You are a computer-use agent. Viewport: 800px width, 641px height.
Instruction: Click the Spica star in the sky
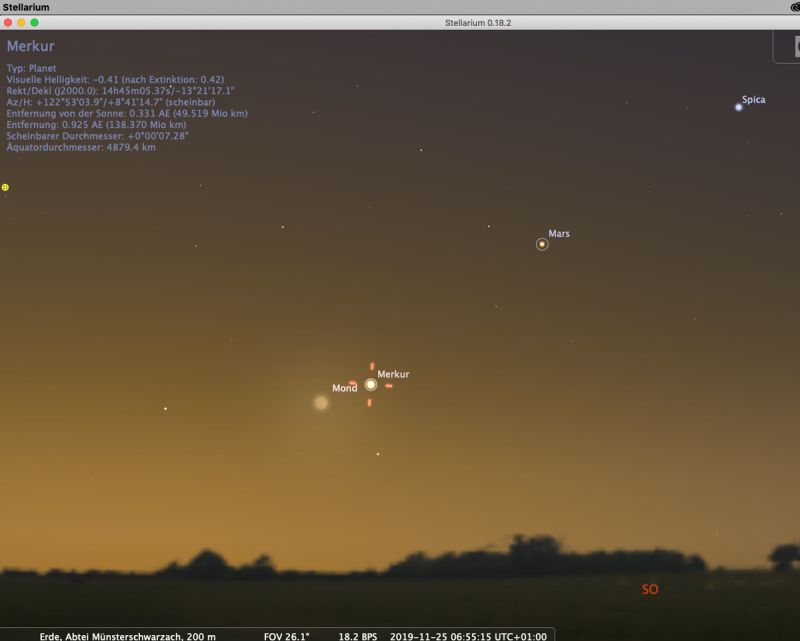739,107
